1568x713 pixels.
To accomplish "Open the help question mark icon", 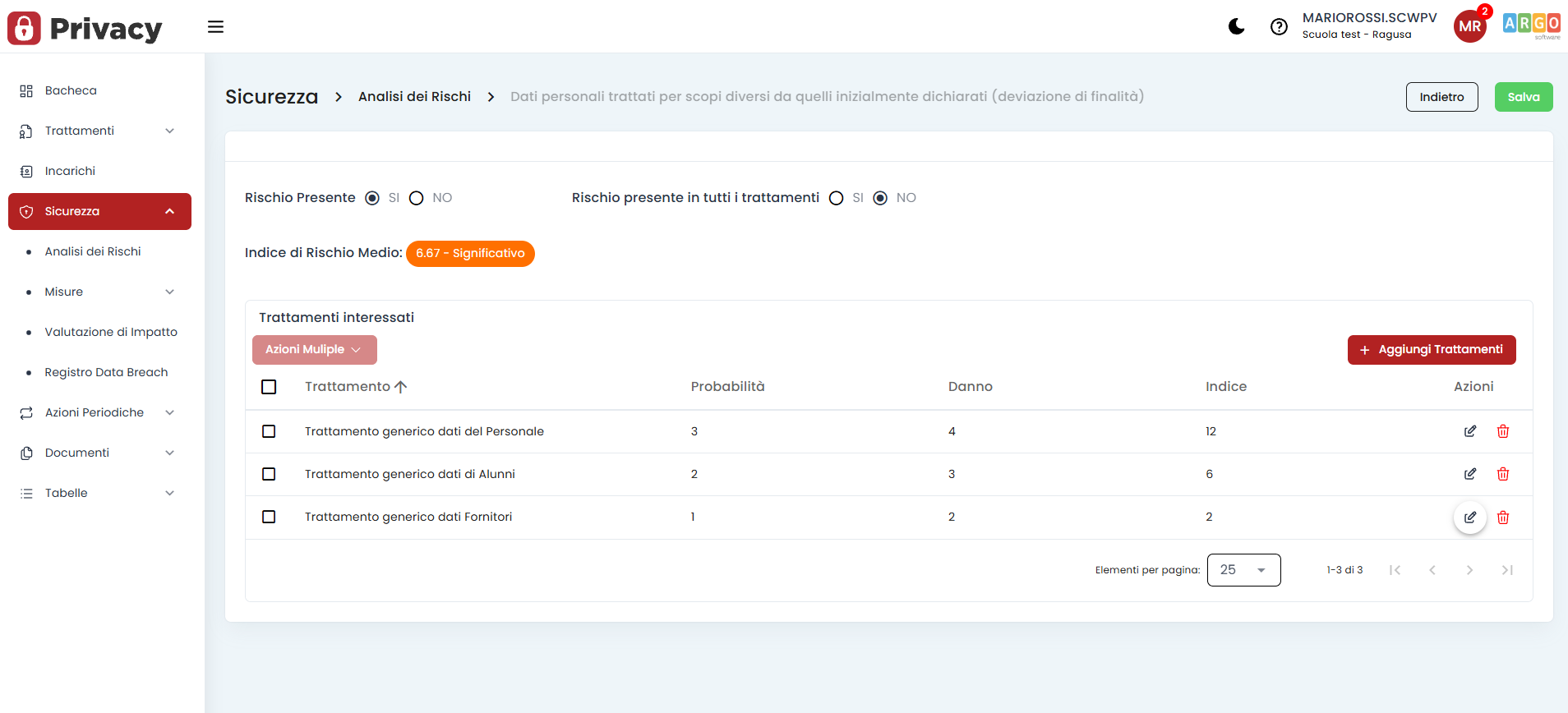I will pyautogui.click(x=1279, y=27).
